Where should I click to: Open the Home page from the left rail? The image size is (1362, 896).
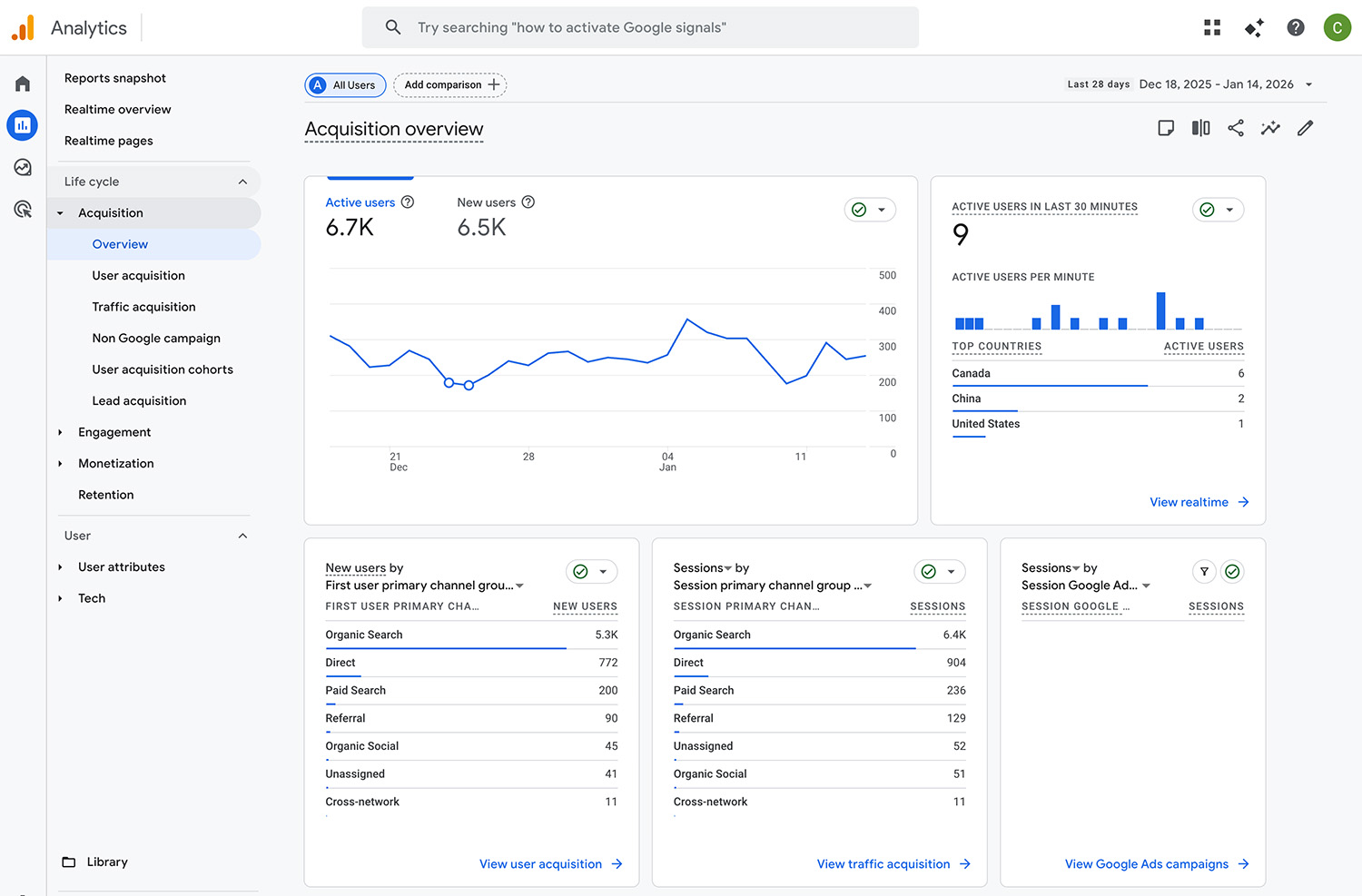pyautogui.click(x=22, y=83)
